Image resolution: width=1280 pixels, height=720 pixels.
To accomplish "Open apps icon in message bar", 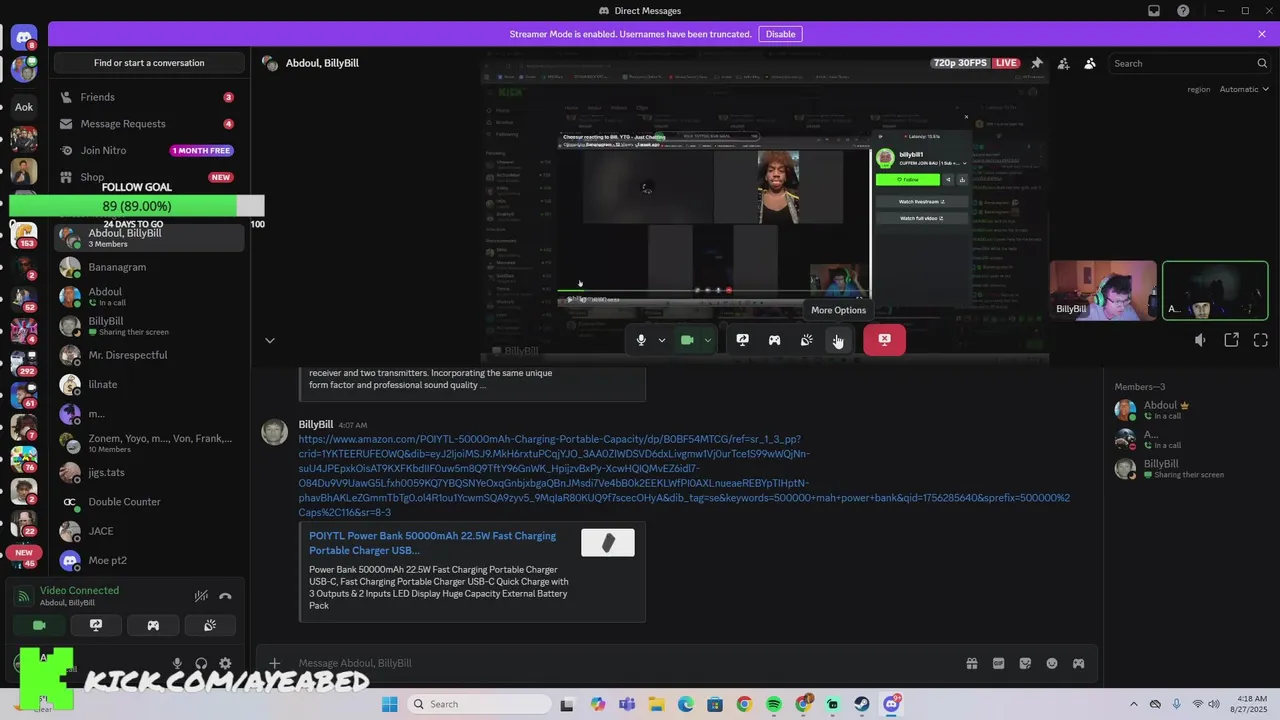I will coord(1079,663).
